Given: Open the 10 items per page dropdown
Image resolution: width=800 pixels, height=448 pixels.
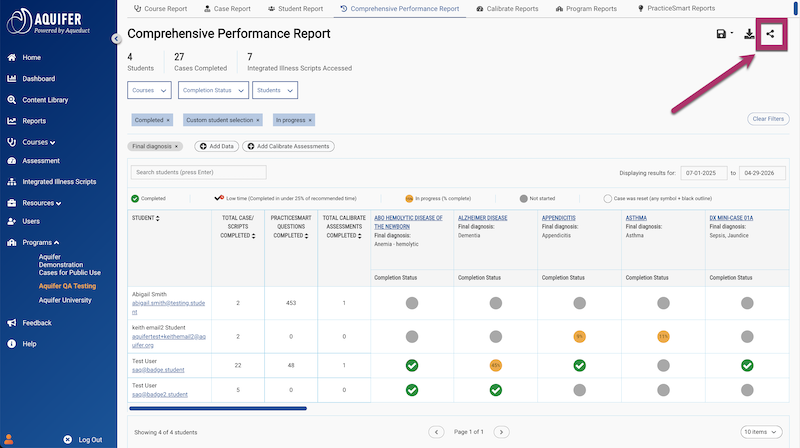Looking at the screenshot, I should pyautogui.click(x=761, y=432).
